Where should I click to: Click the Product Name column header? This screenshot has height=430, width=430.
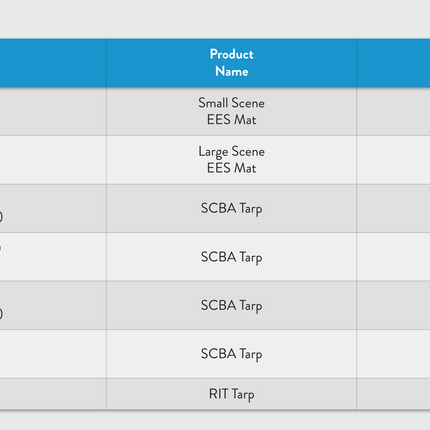tap(231, 63)
